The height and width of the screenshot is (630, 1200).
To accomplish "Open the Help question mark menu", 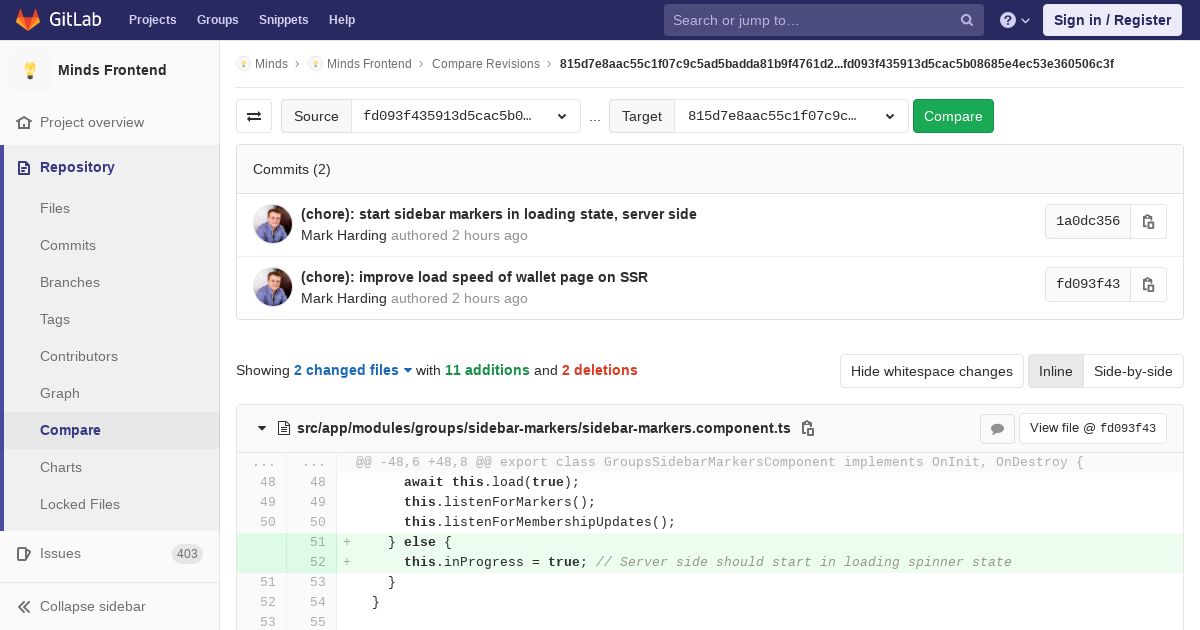I will [1014, 20].
